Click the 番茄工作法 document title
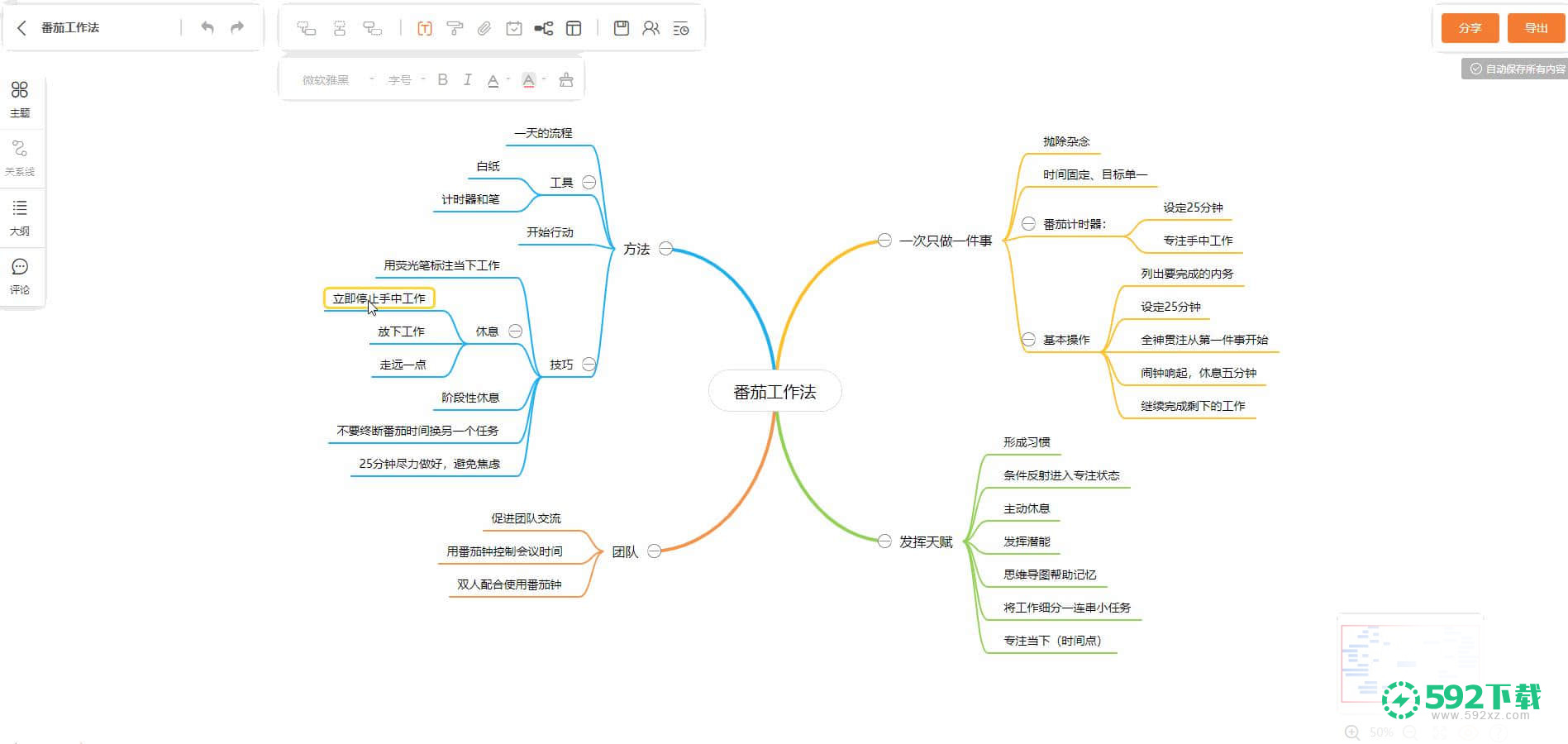Image resolution: width=1568 pixels, height=744 pixels. 70,28
